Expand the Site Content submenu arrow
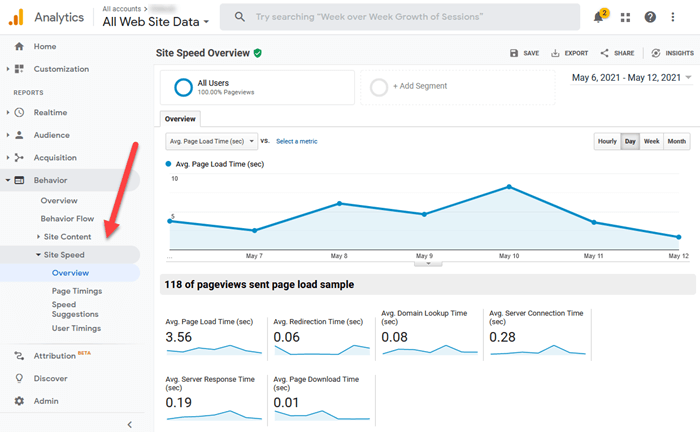The height and width of the screenshot is (432, 700). [38, 237]
